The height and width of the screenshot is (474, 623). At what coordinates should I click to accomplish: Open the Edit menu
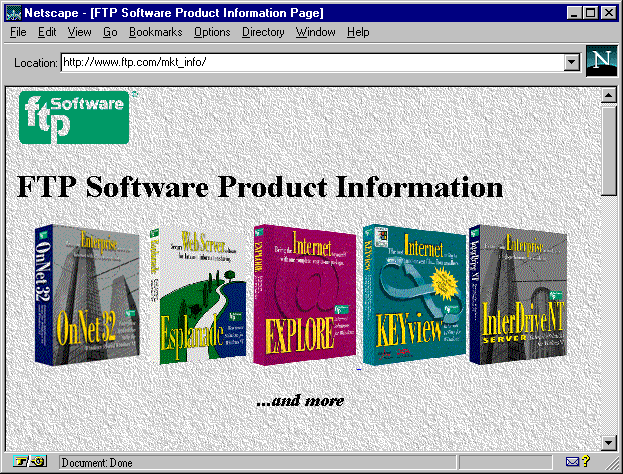(47, 32)
